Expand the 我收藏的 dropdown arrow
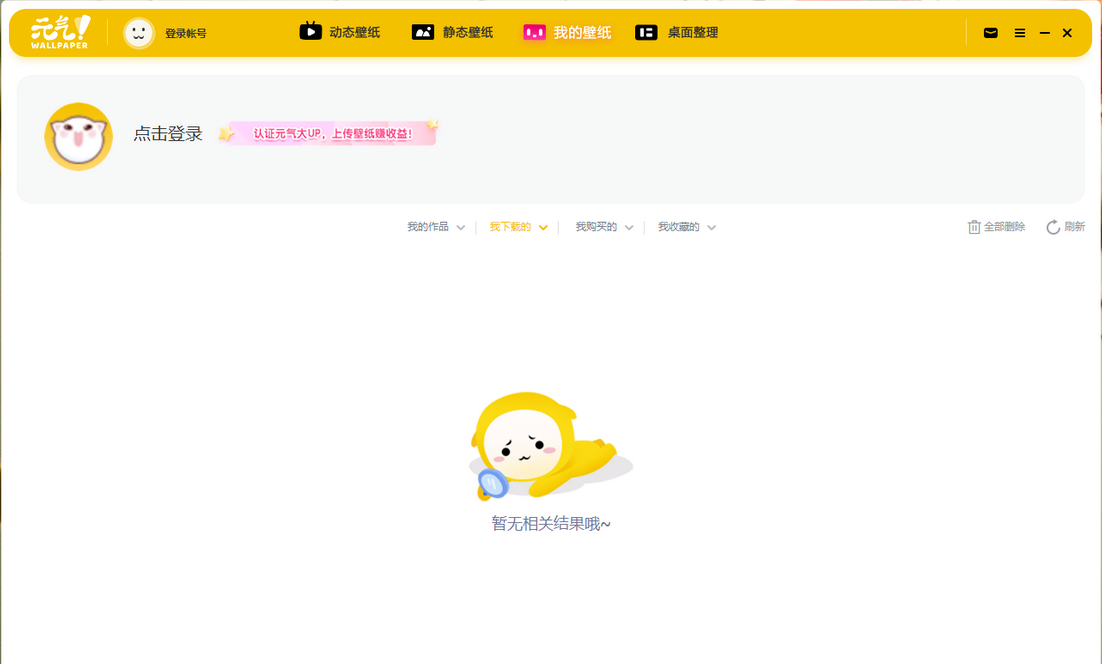The height and width of the screenshot is (664, 1102). [x=711, y=228]
